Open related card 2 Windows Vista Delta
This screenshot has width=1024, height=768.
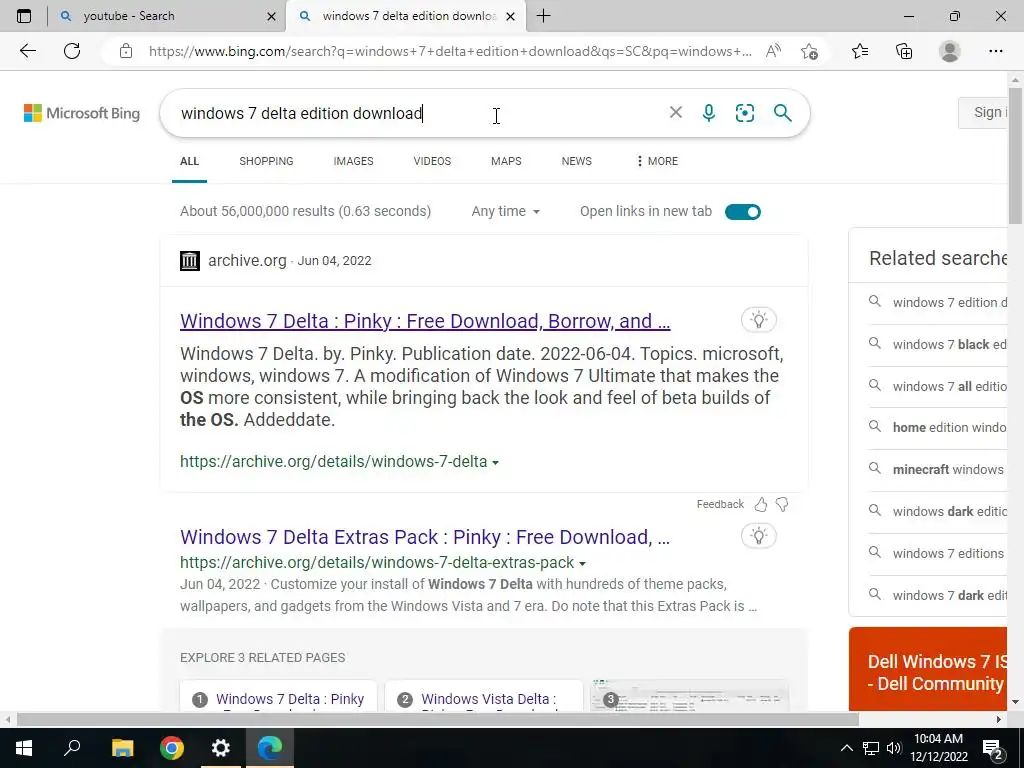(483, 696)
